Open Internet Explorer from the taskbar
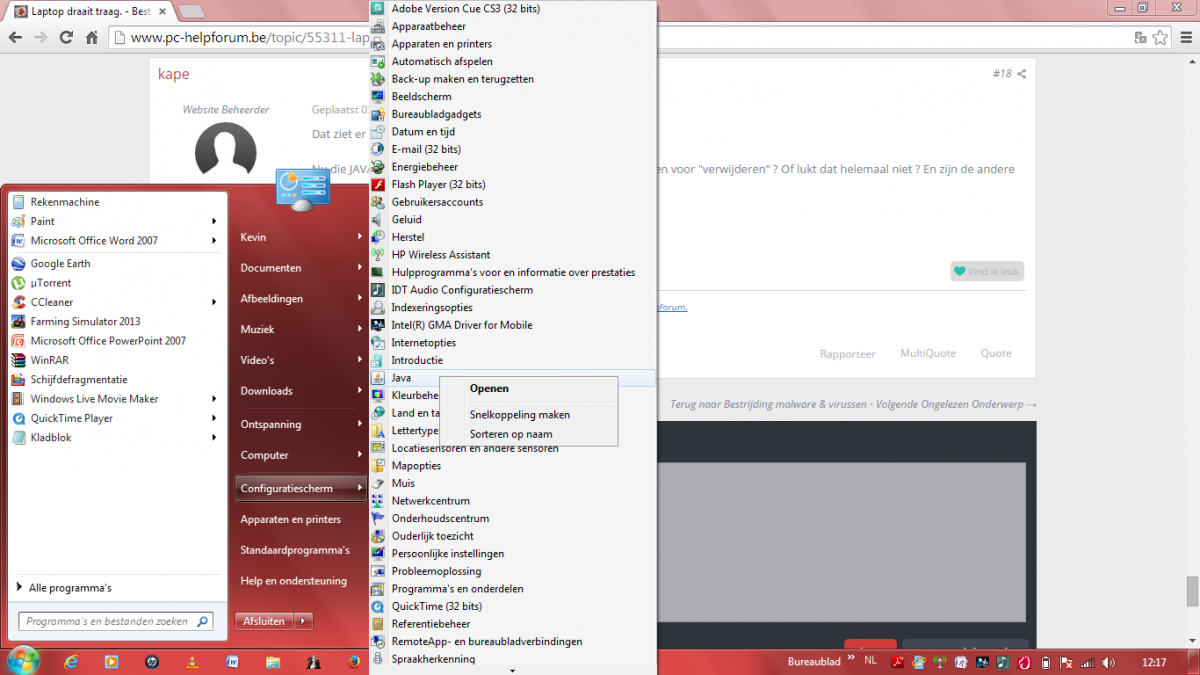This screenshot has height=675, width=1200. 72,661
